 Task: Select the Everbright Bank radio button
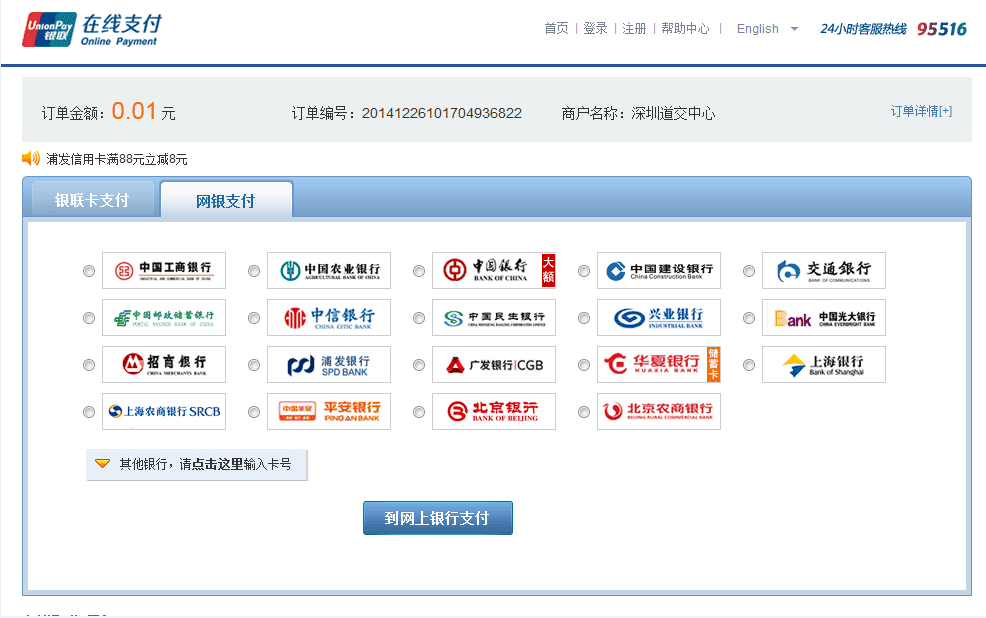749,318
